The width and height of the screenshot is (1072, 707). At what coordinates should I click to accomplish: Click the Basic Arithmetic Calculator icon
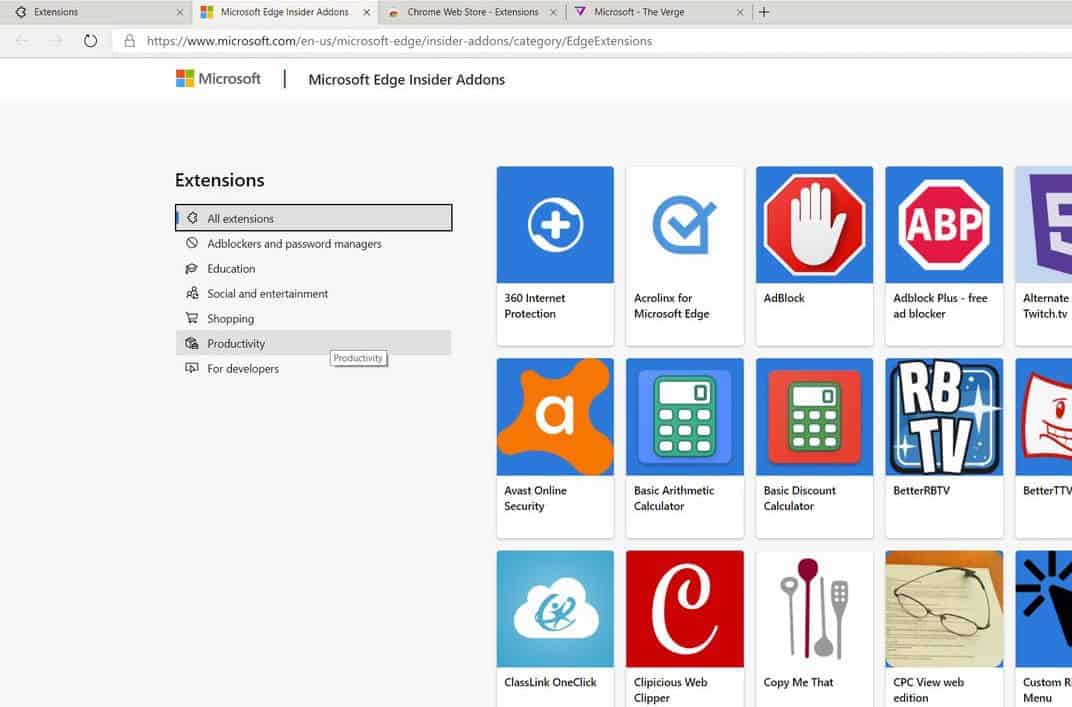(684, 417)
